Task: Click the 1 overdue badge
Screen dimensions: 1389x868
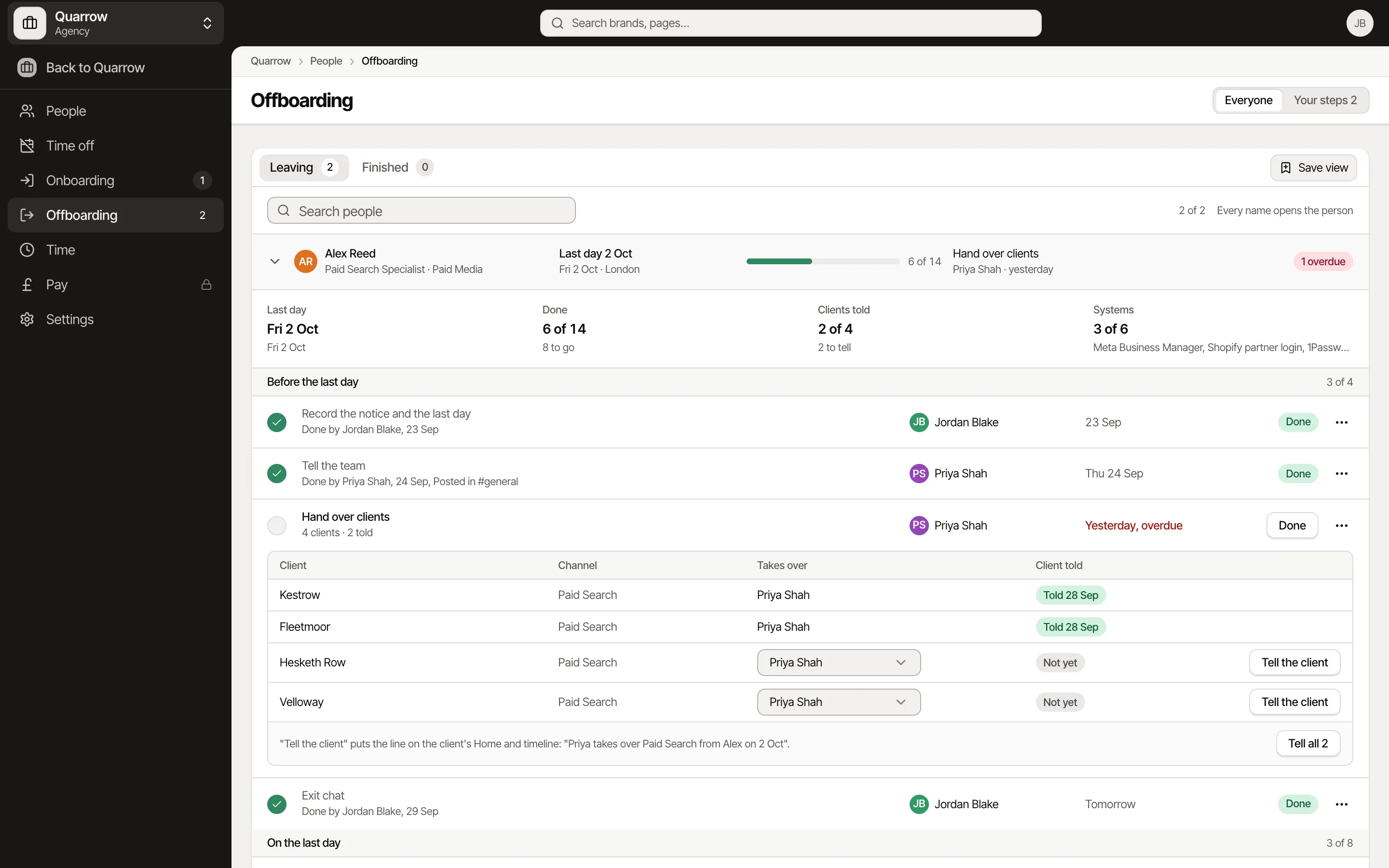Action: pyautogui.click(x=1322, y=262)
